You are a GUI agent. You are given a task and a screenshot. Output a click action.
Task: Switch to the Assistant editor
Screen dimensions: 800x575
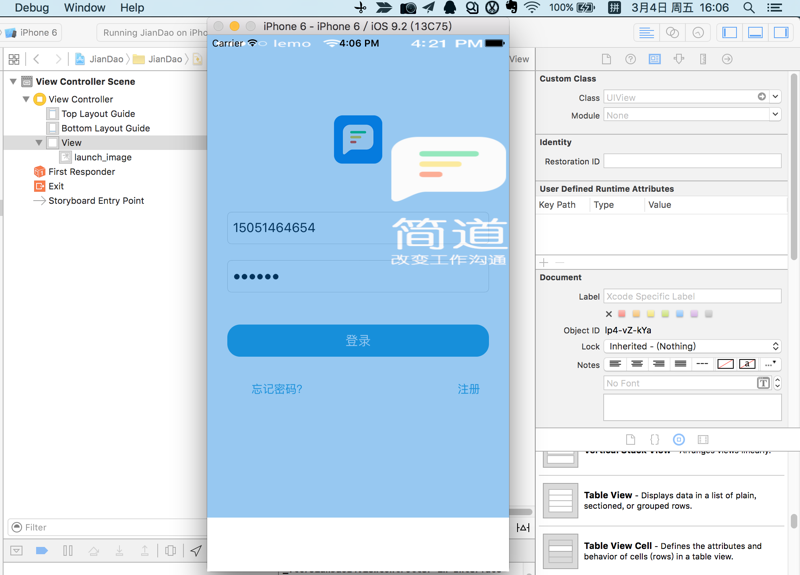(672, 33)
